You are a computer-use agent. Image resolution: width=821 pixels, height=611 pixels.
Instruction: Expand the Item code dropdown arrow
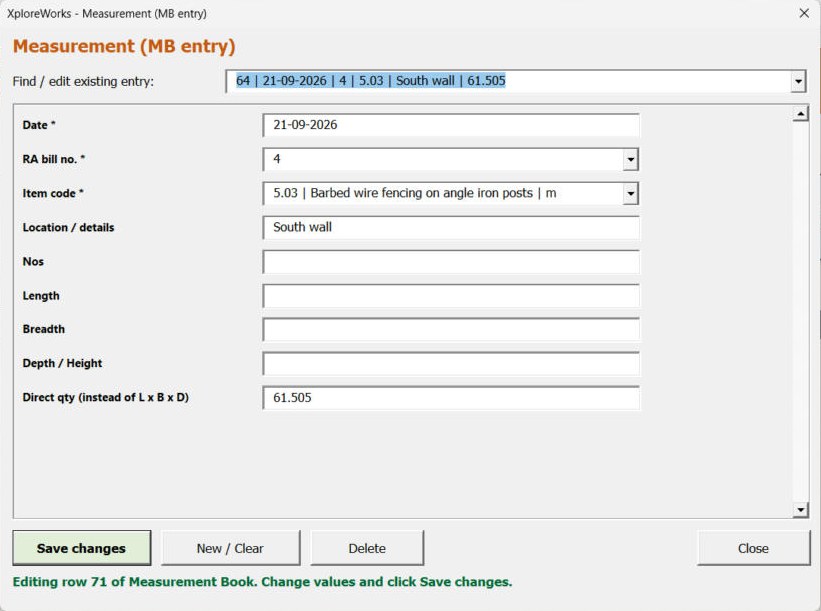click(x=630, y=193)
